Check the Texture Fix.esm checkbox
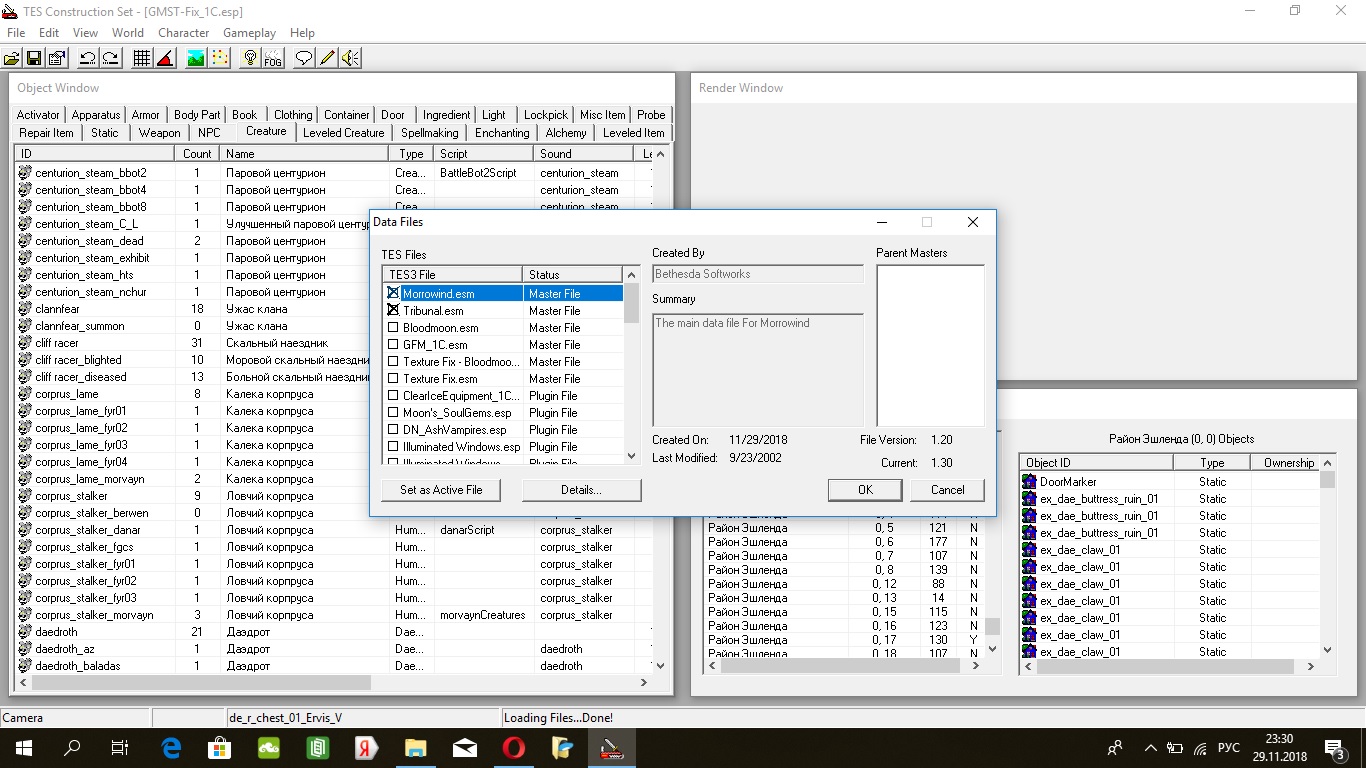 tap(393, 379)
